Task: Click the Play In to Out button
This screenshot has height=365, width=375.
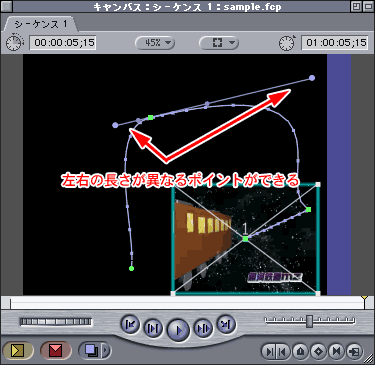Action: point(153,329)
